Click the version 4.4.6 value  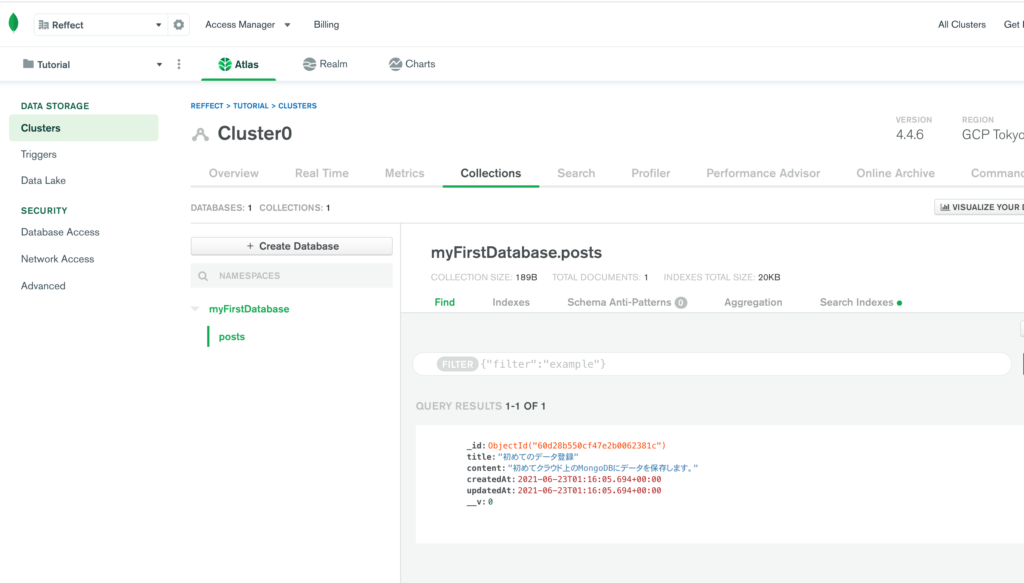coord(910,135)
